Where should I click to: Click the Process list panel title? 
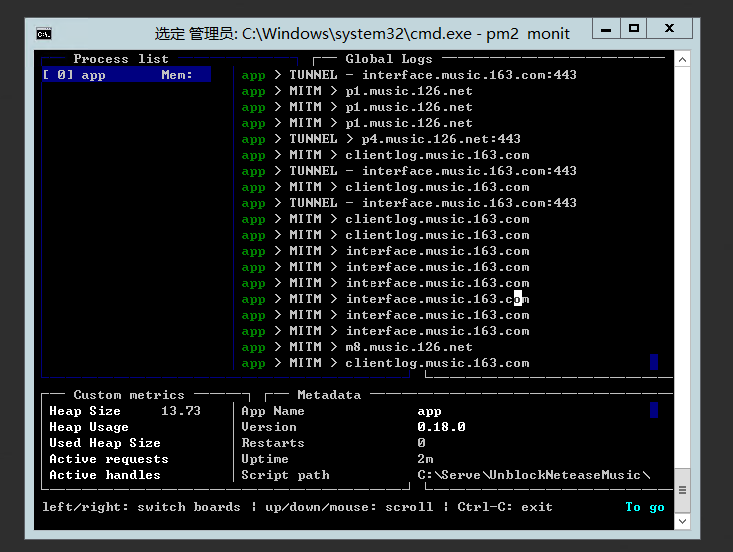(121, 59)
